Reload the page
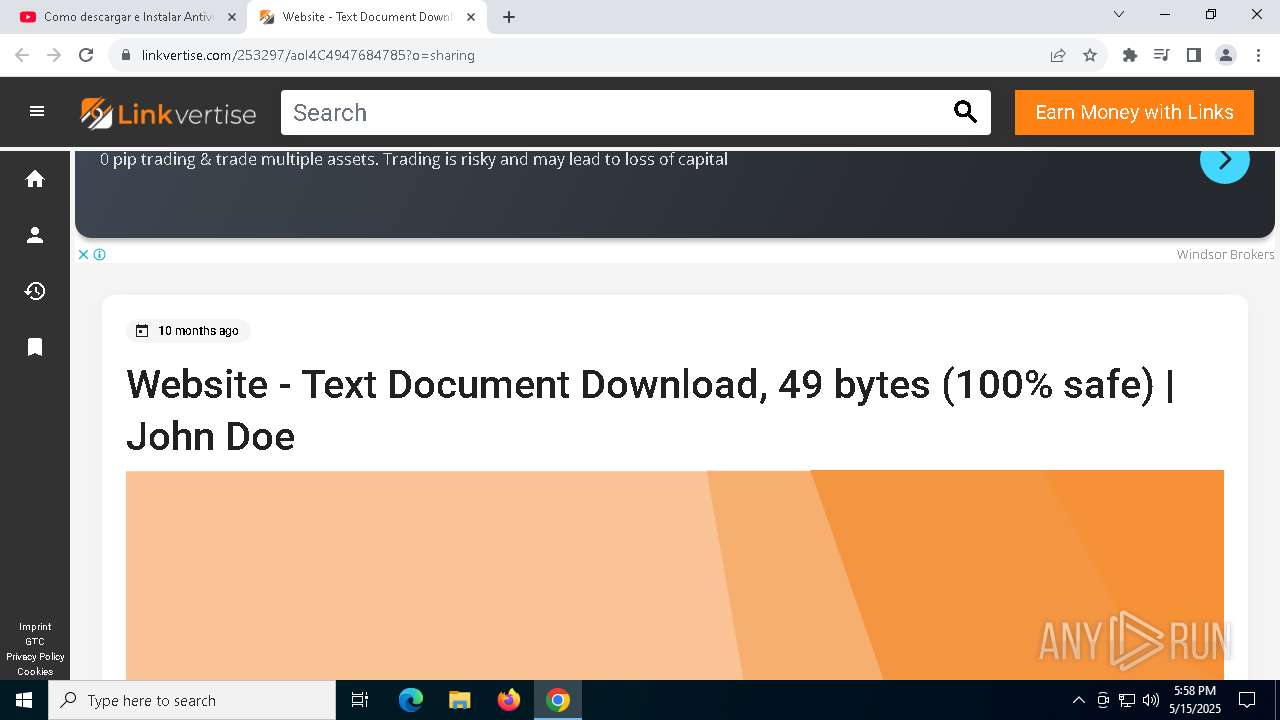 (86, 55)
